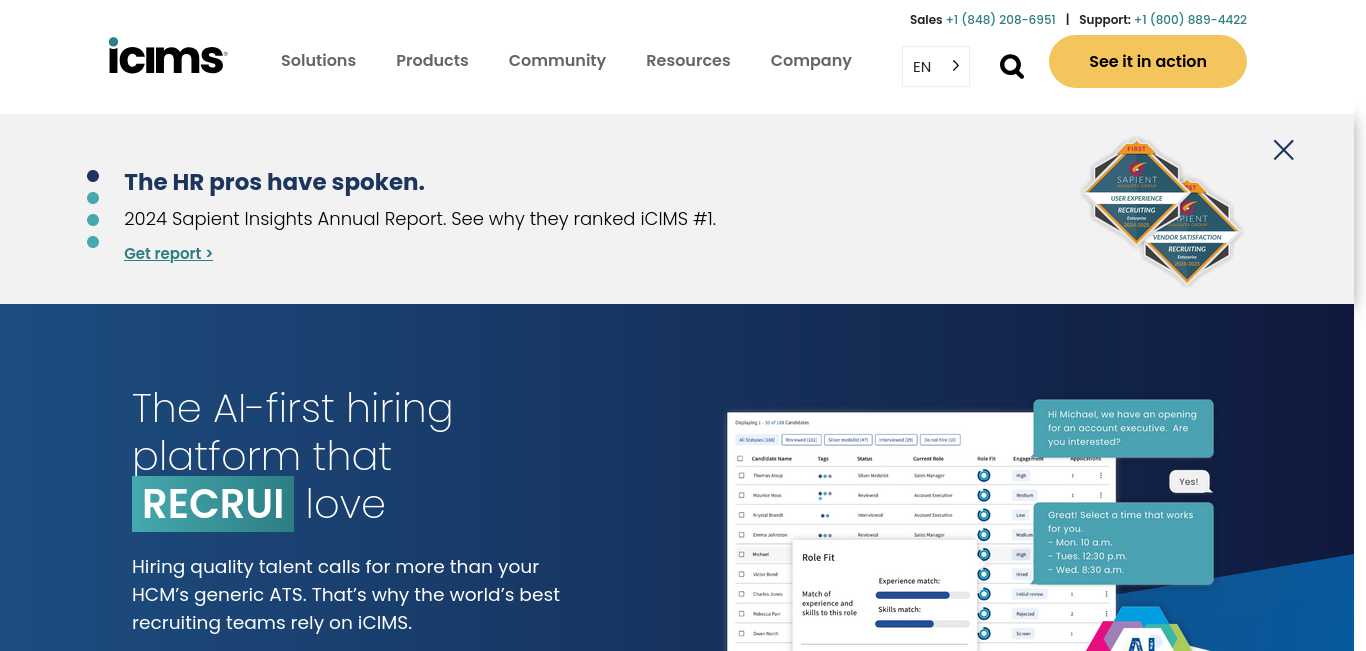
Task: Open the Company menu
Action: 811,60
